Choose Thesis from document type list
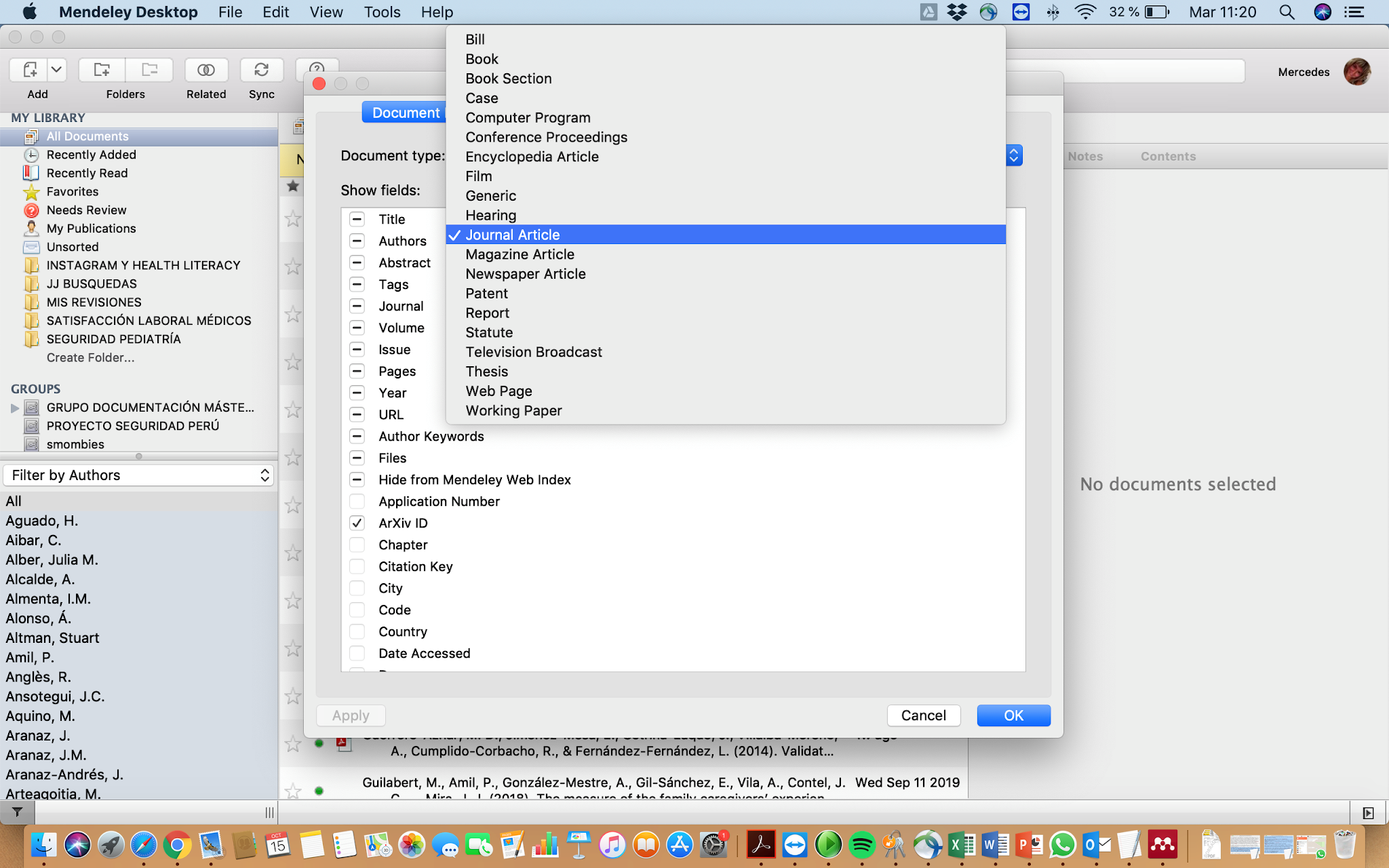The width and height of the screenshot is (1389, 868). (487, 372)
